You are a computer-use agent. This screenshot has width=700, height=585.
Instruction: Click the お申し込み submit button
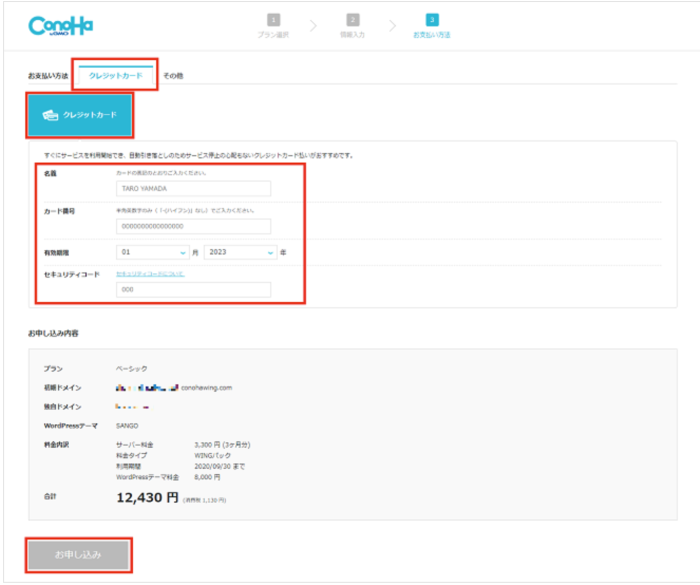[79, 555]
